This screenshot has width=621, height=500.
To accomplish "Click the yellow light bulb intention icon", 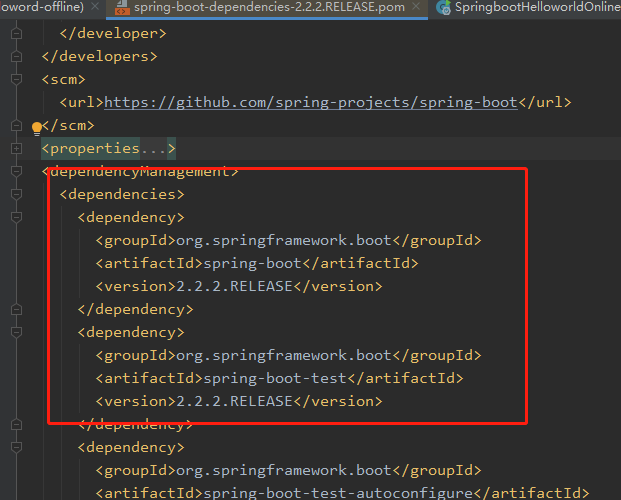I will 37,128.
